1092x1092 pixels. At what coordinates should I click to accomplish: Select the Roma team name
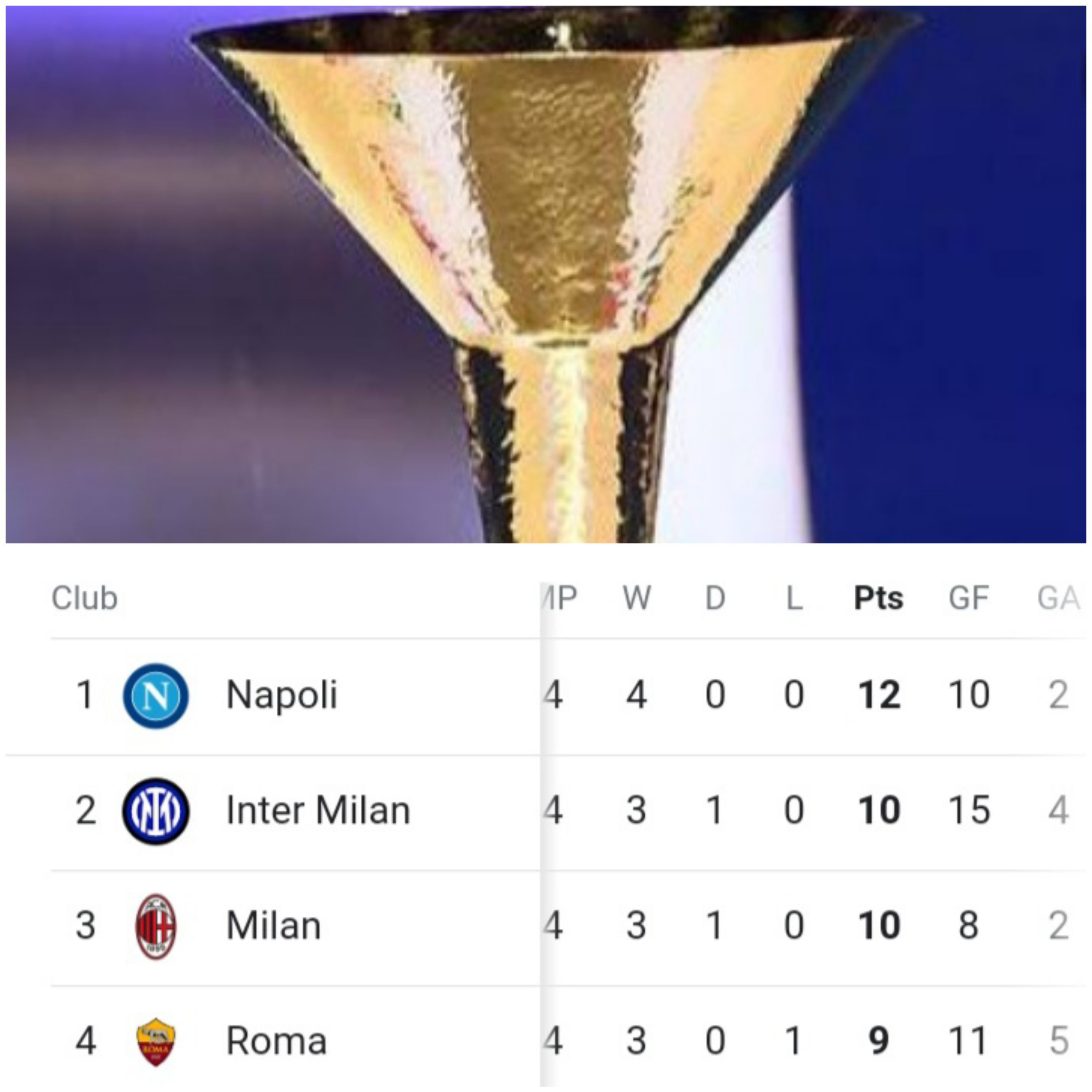click(276, 1041)
